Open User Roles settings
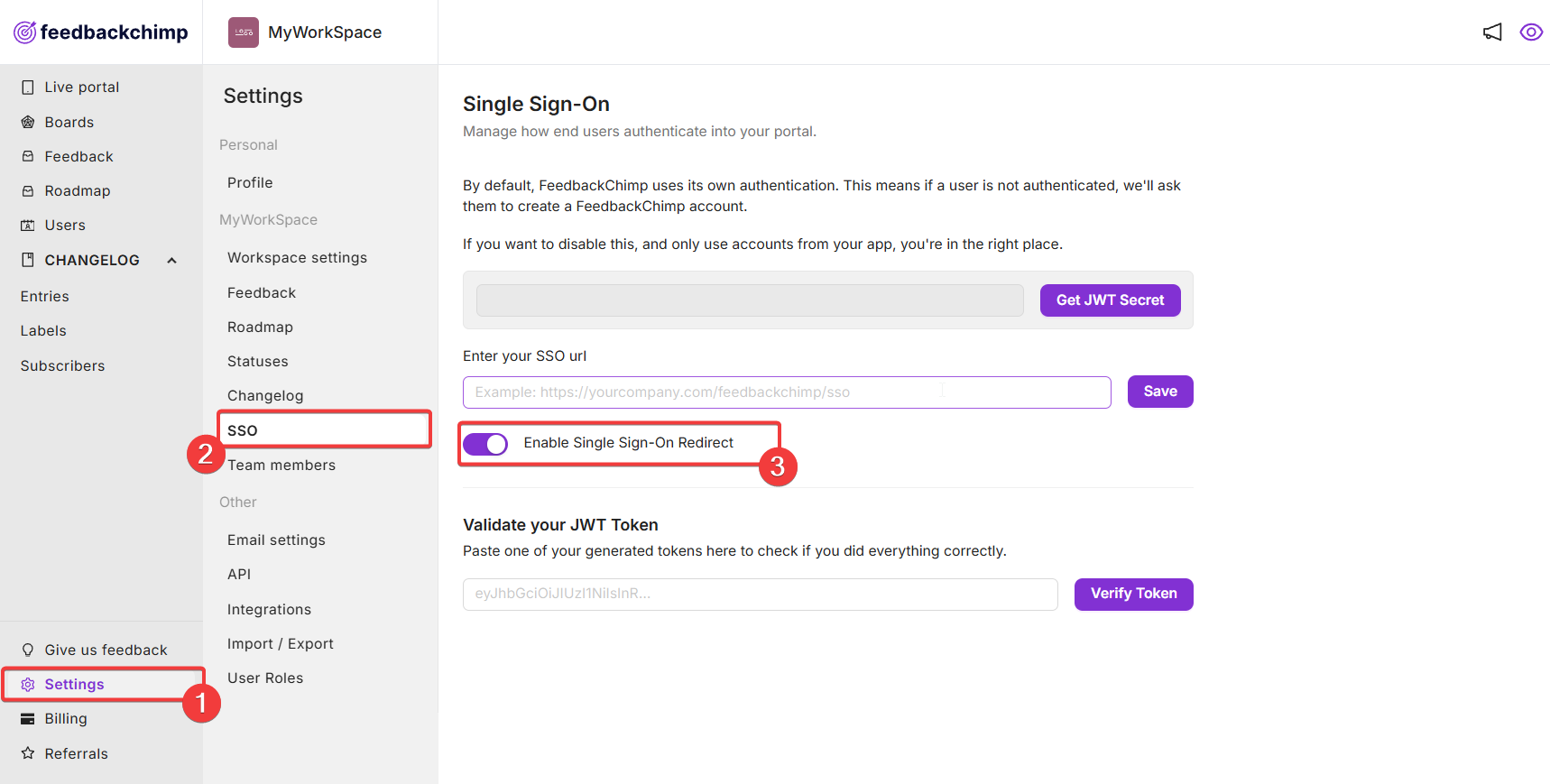 (265, 678)
